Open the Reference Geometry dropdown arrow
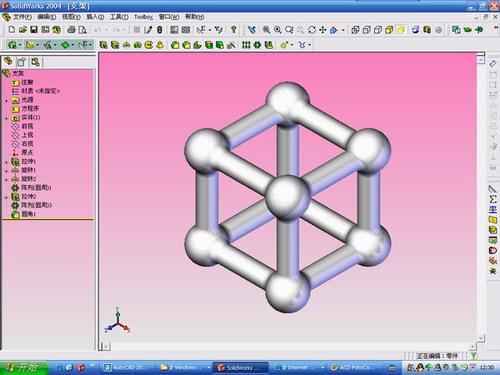 click(x=292, y=45)
